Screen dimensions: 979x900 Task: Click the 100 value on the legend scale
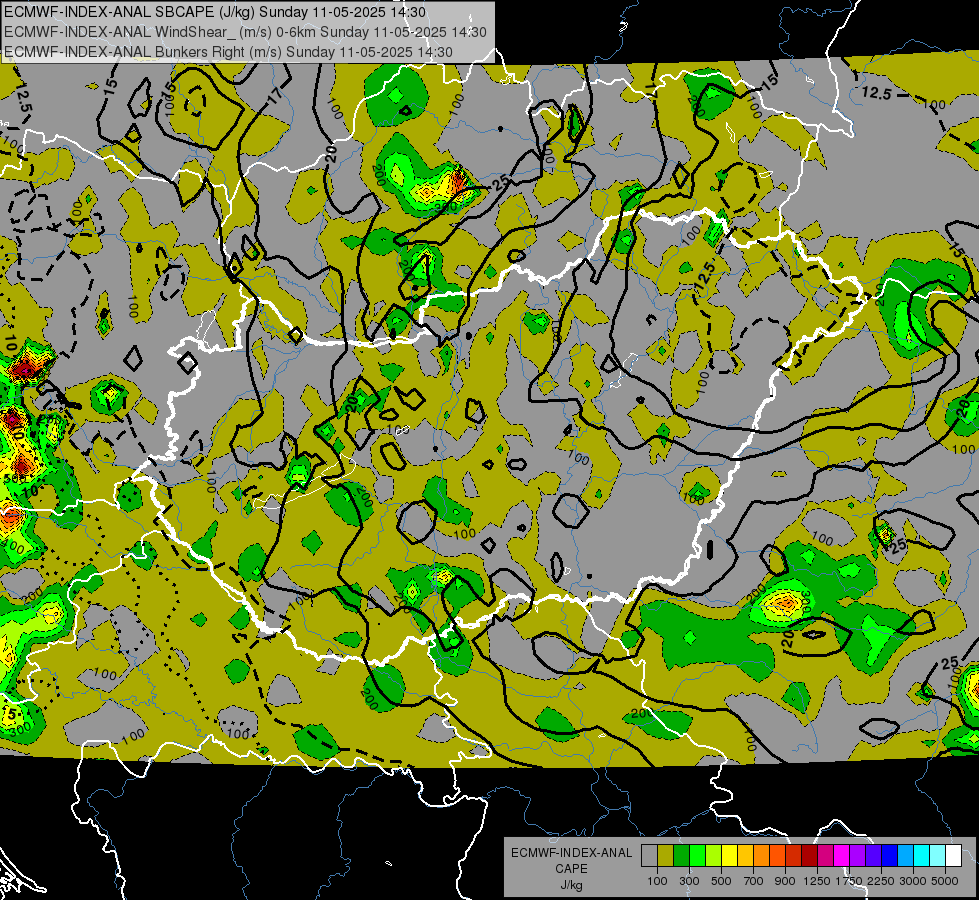coord(657,881)
